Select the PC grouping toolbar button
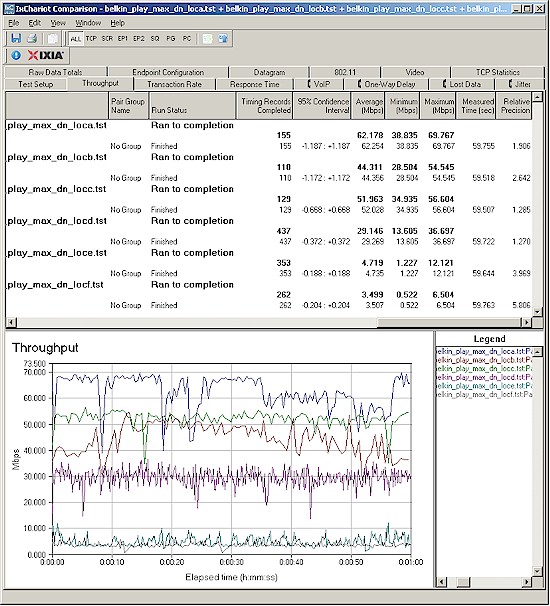The image size is (550, 606). 187,38
